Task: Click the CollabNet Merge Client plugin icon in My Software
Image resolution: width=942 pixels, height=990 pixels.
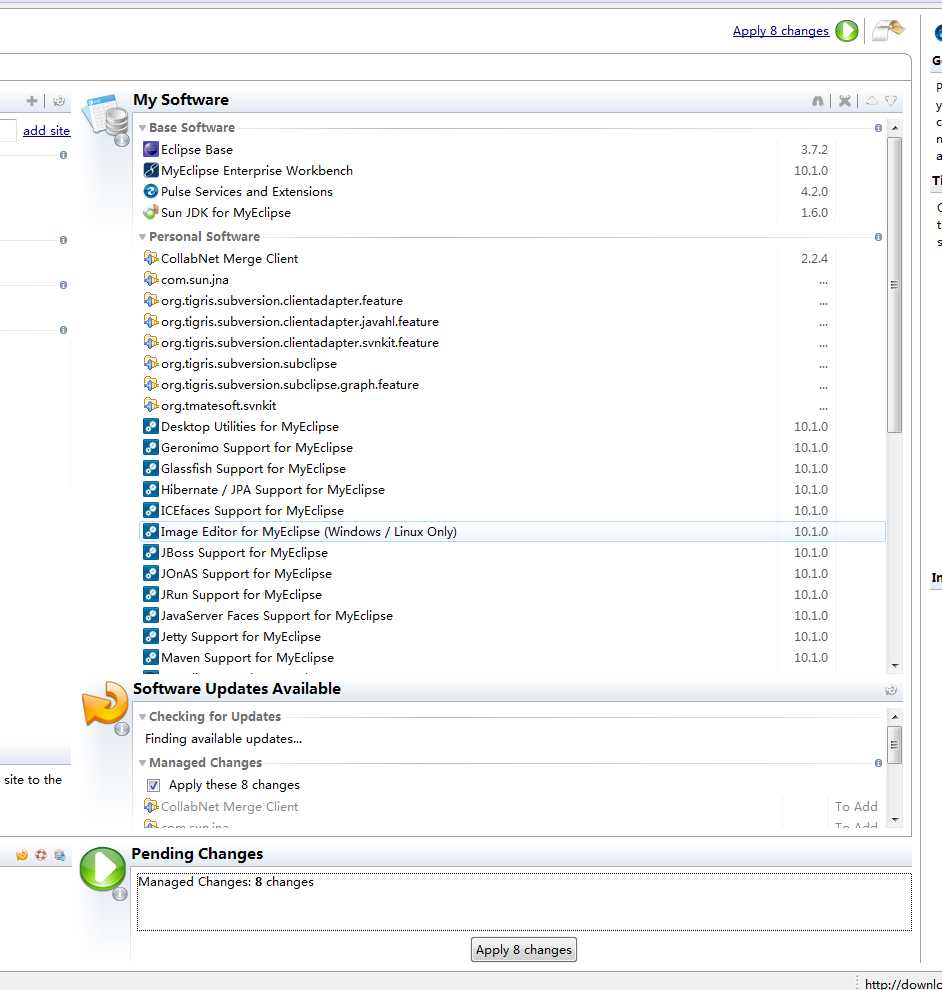Action: click(x=151, y=258)
